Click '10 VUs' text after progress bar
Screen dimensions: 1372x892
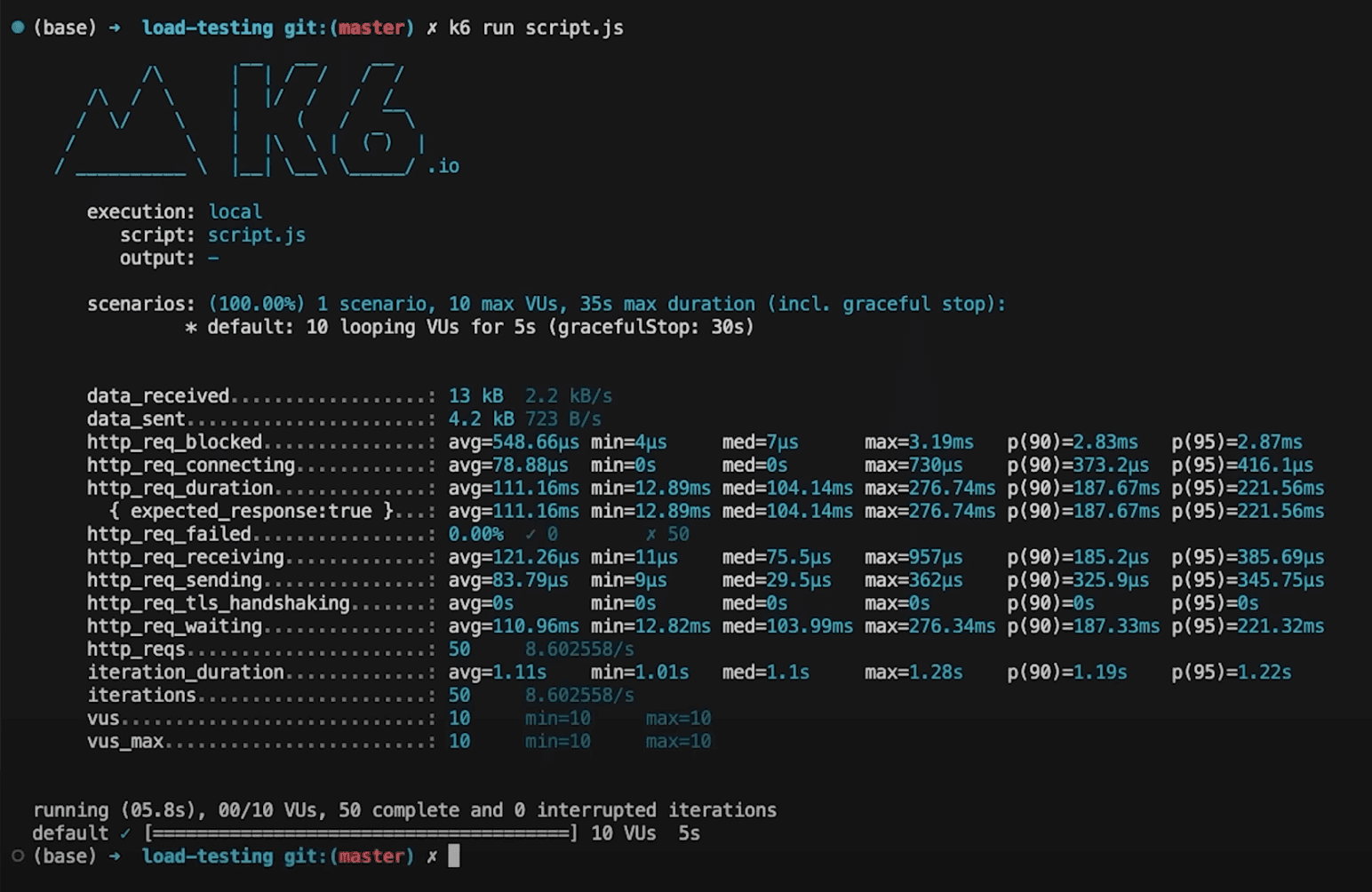[x=624, y=833]
